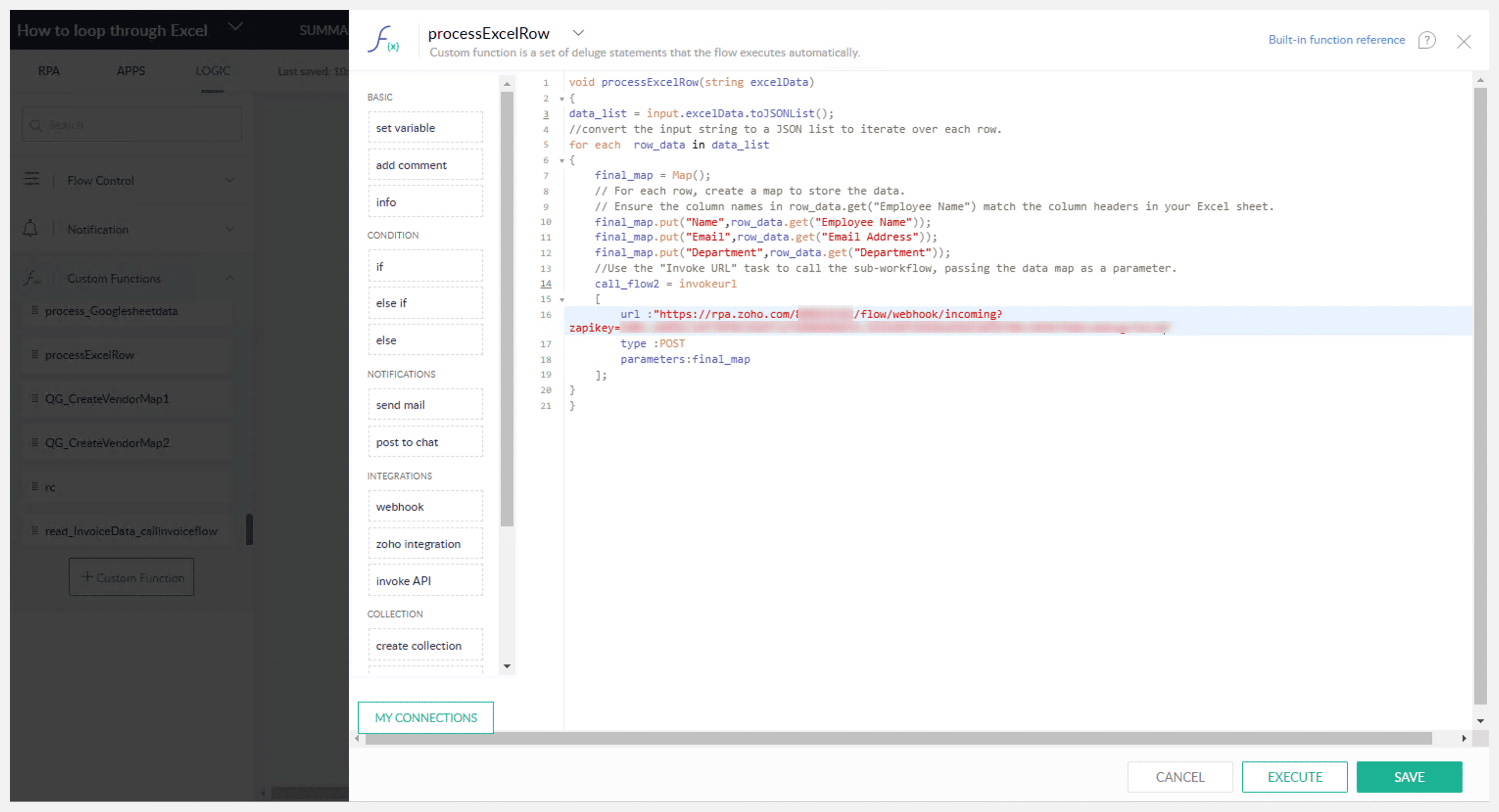
Task: Open Built-in function reference link
Action: pos(1336,40)
